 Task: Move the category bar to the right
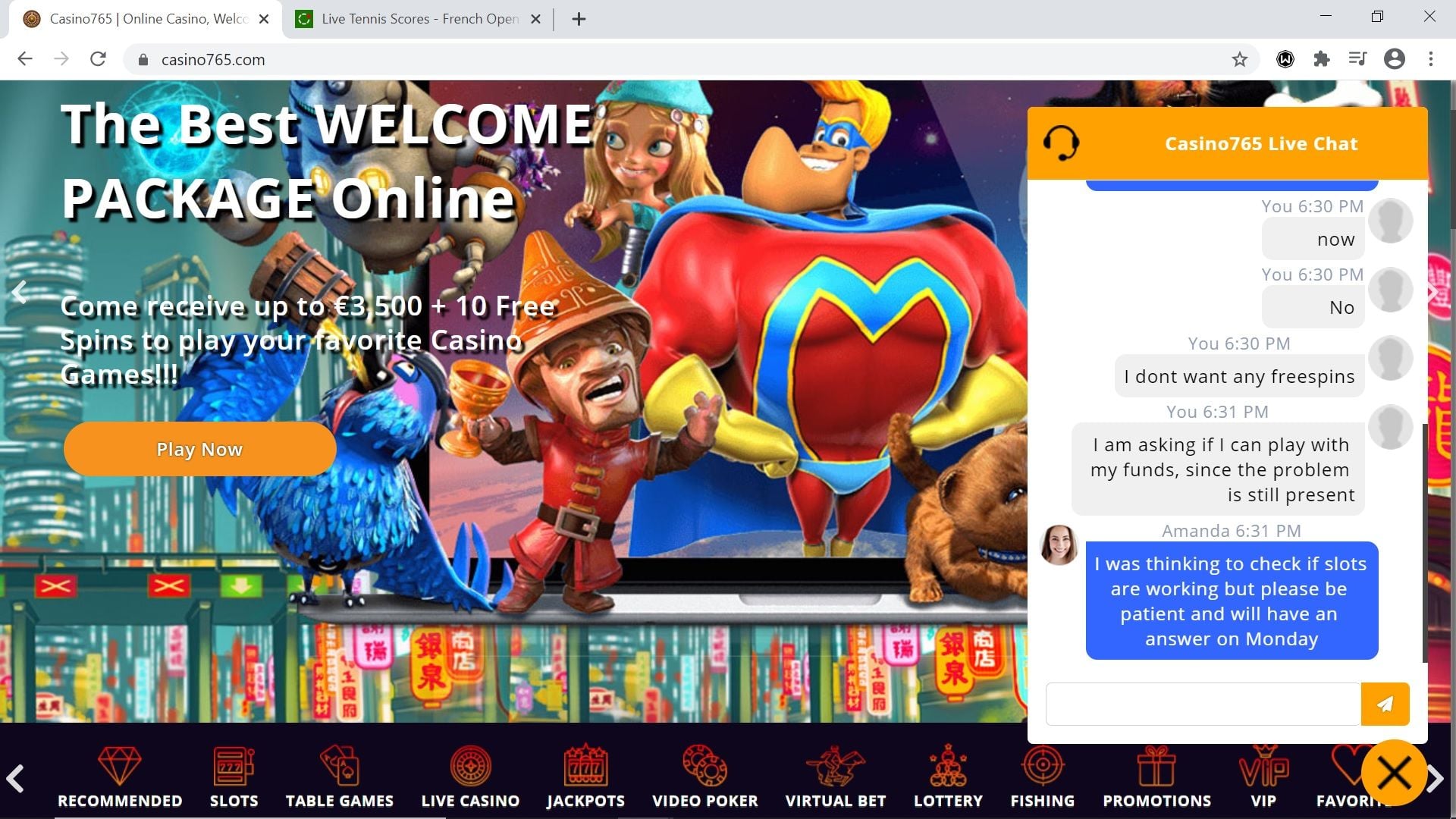1436,779
